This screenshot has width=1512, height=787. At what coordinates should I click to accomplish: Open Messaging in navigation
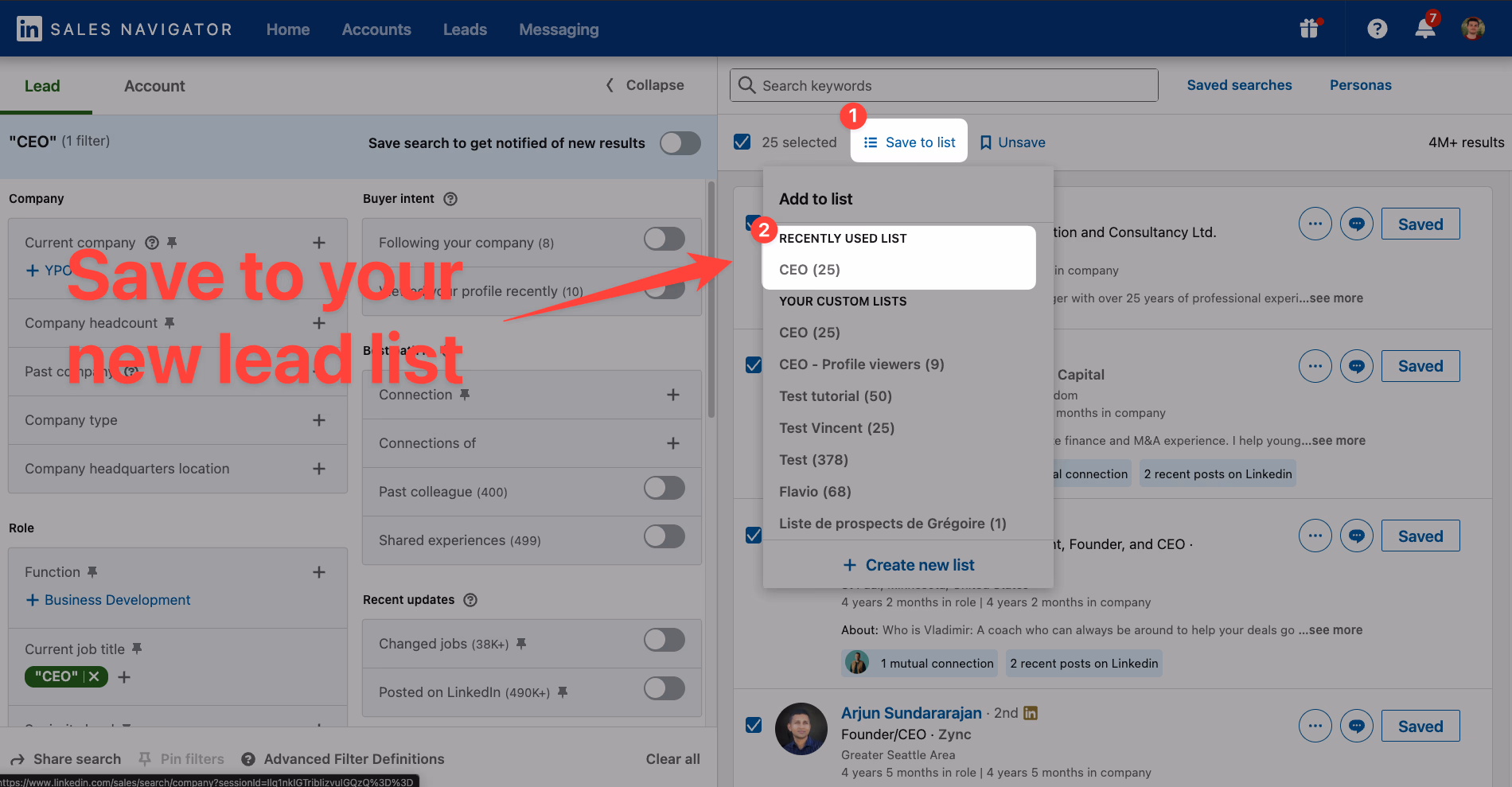click(559, 29)
